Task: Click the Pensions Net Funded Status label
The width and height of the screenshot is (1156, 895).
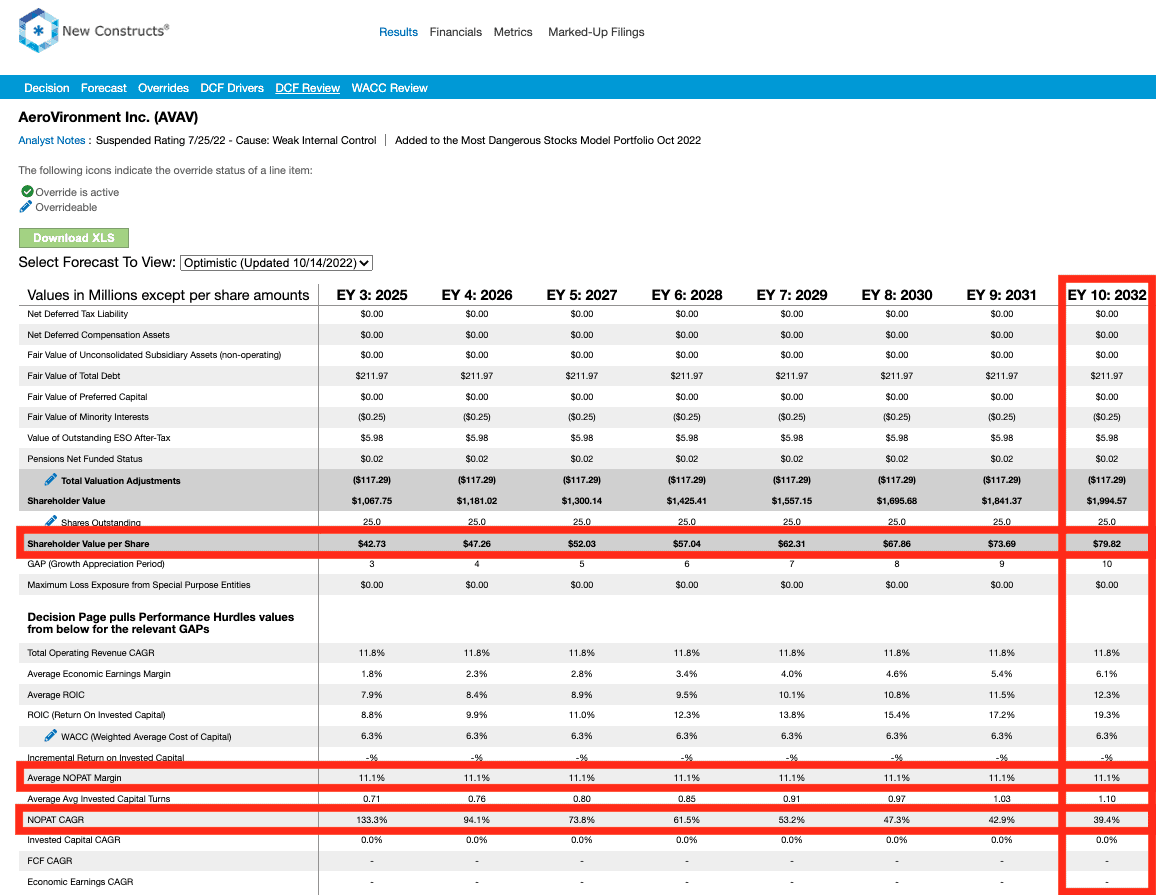Action: [x=85, y=459]
